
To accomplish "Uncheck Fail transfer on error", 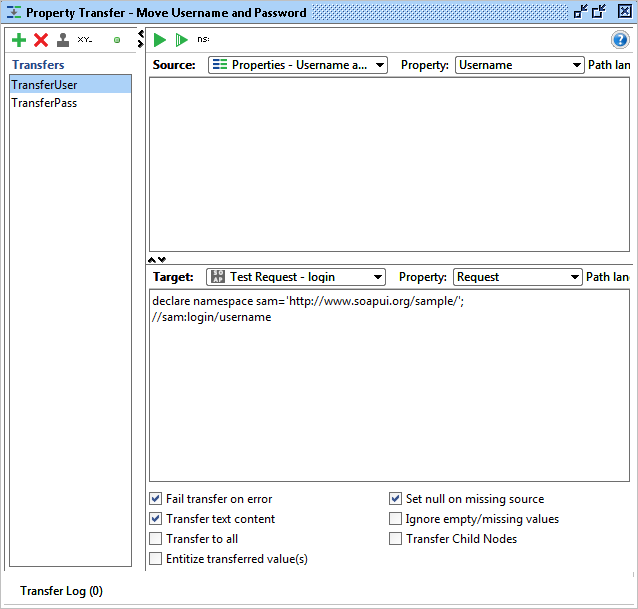I will (156, 499).
